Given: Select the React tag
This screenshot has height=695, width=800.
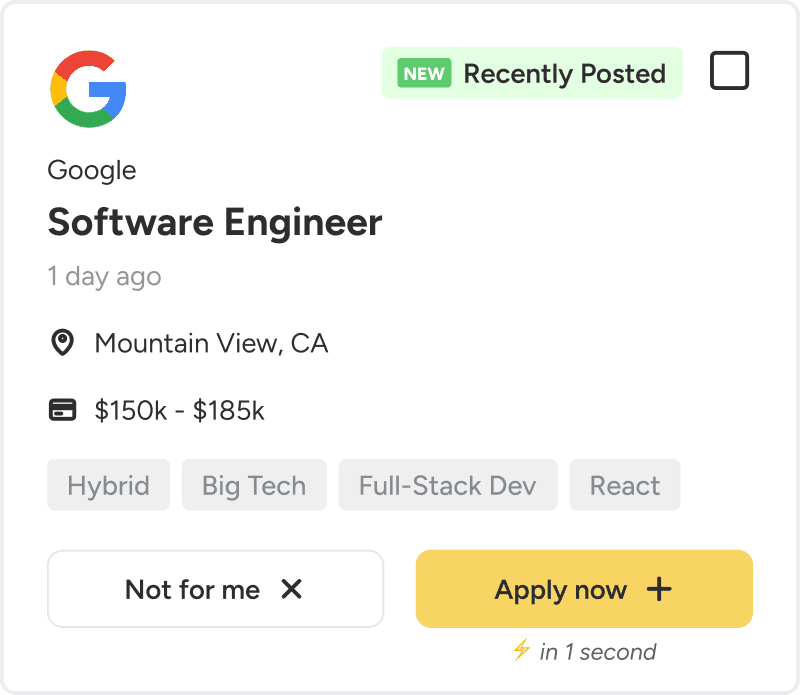Looking at the screenshot, I should point(625,486).
